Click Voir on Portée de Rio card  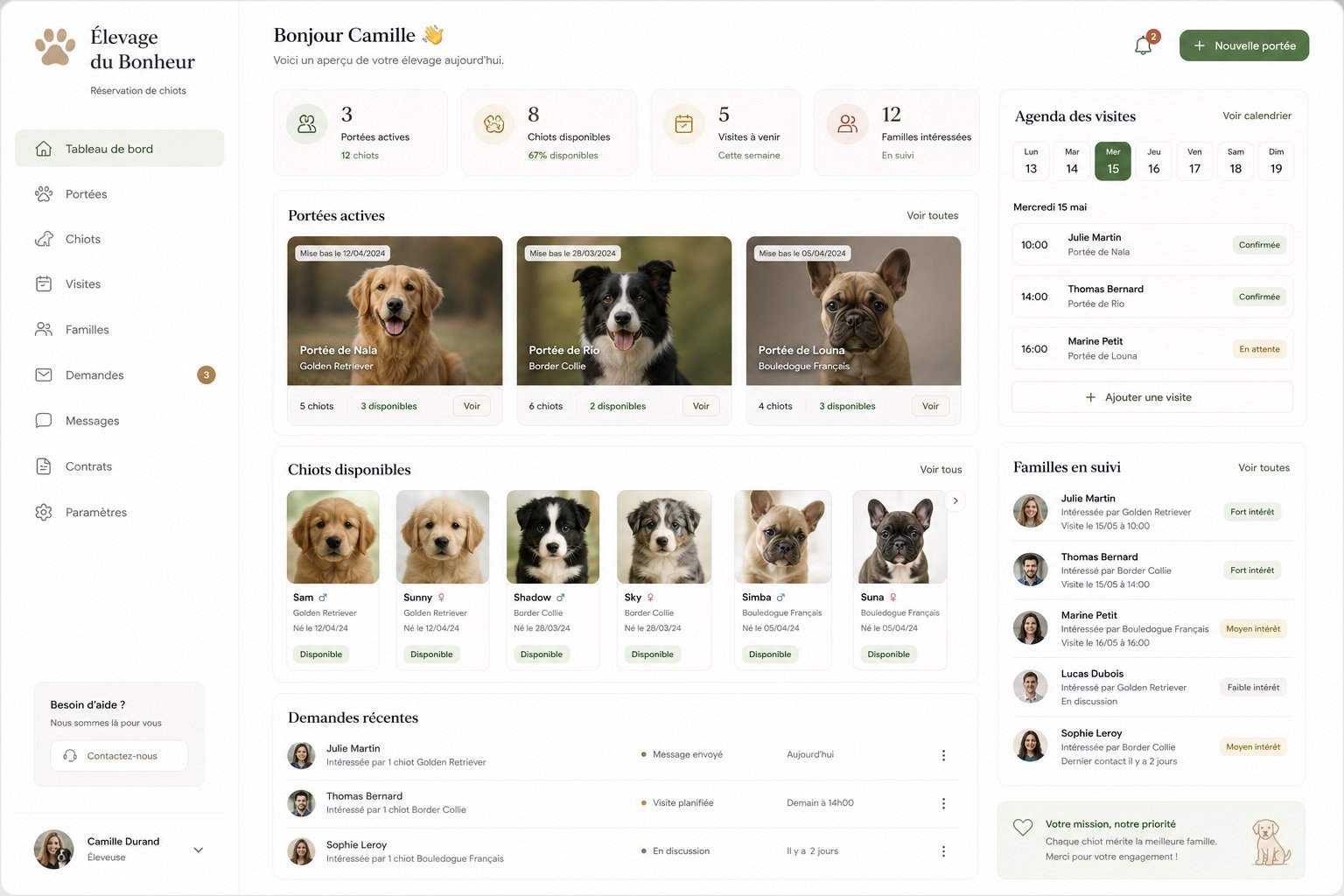point(701,406)
